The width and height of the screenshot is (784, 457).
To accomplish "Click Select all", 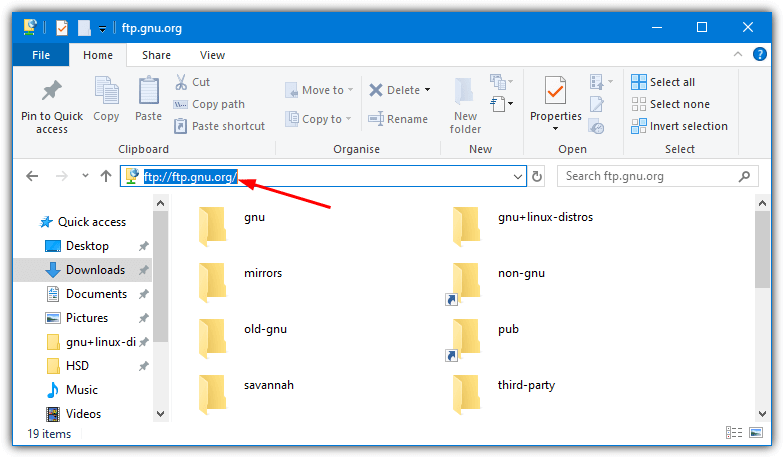I will coord(663,82).
